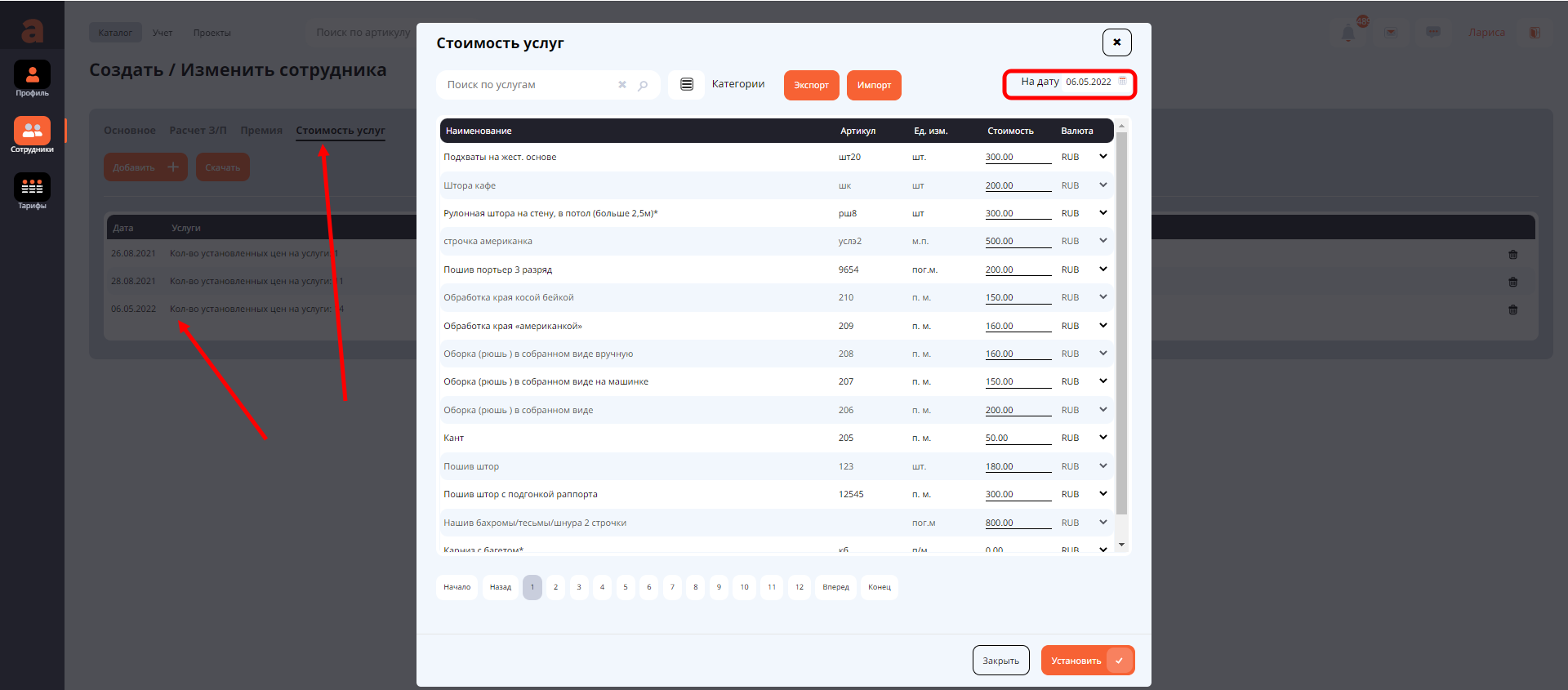Open the Тарифы sidebar icon

[x=32, y=188]
